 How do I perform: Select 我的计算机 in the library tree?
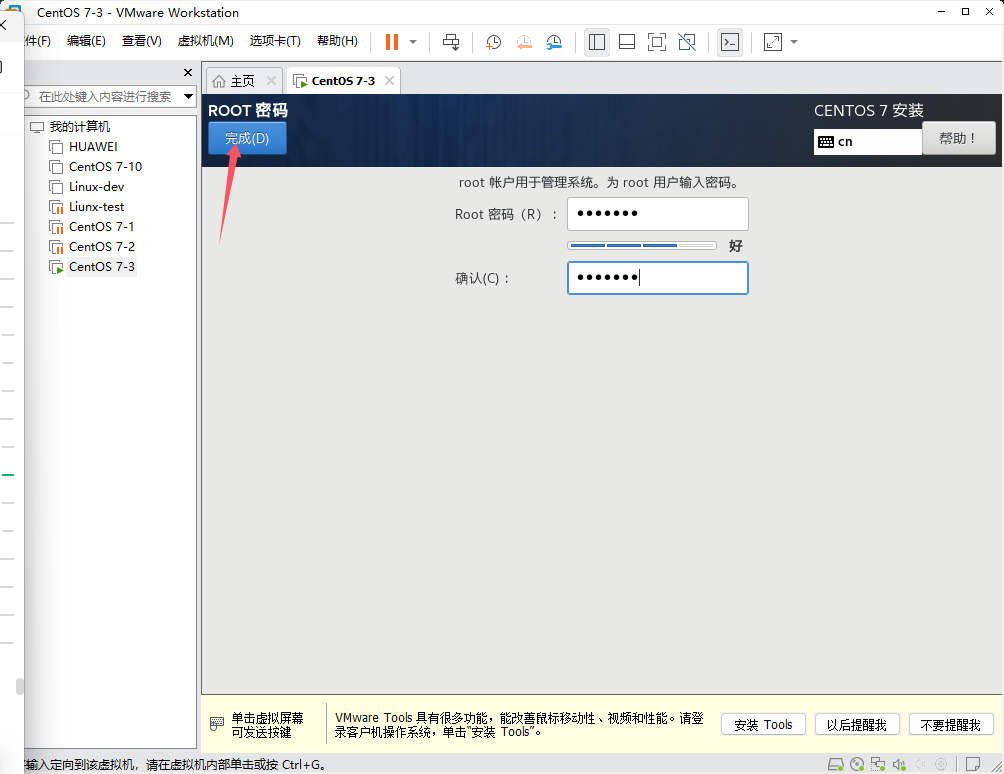coord(80,127)
